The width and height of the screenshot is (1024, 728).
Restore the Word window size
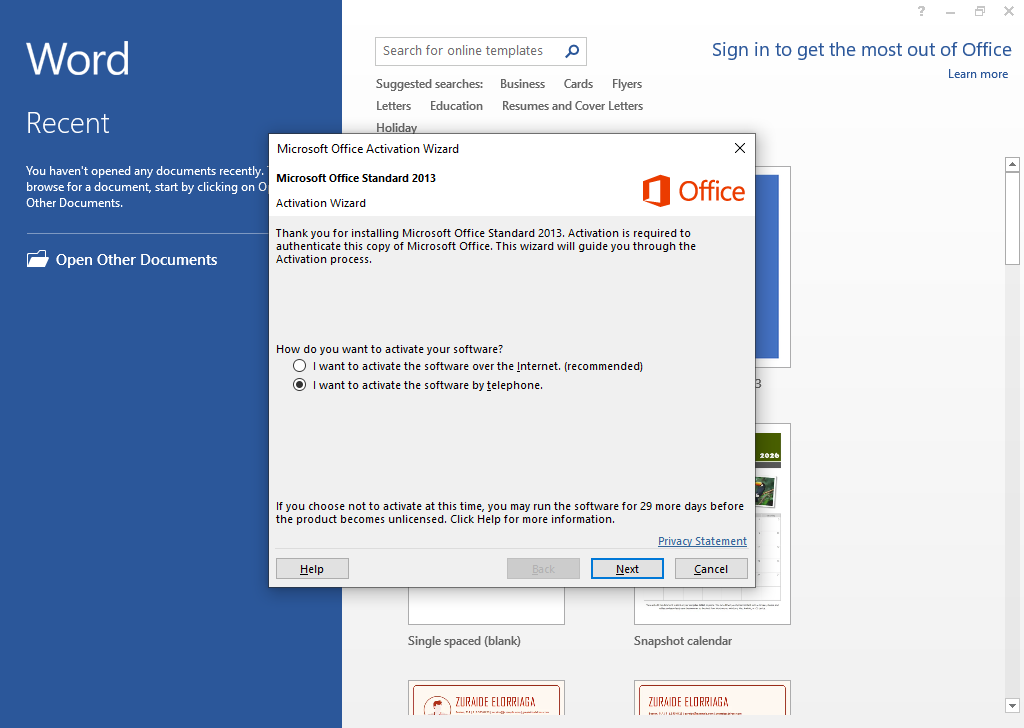pos(980,11)
